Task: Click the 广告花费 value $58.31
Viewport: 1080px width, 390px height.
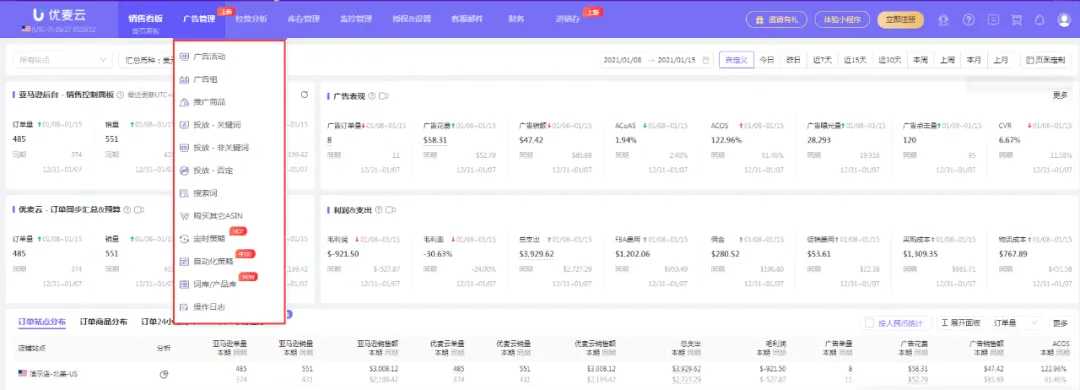Action: pos(435,140)
